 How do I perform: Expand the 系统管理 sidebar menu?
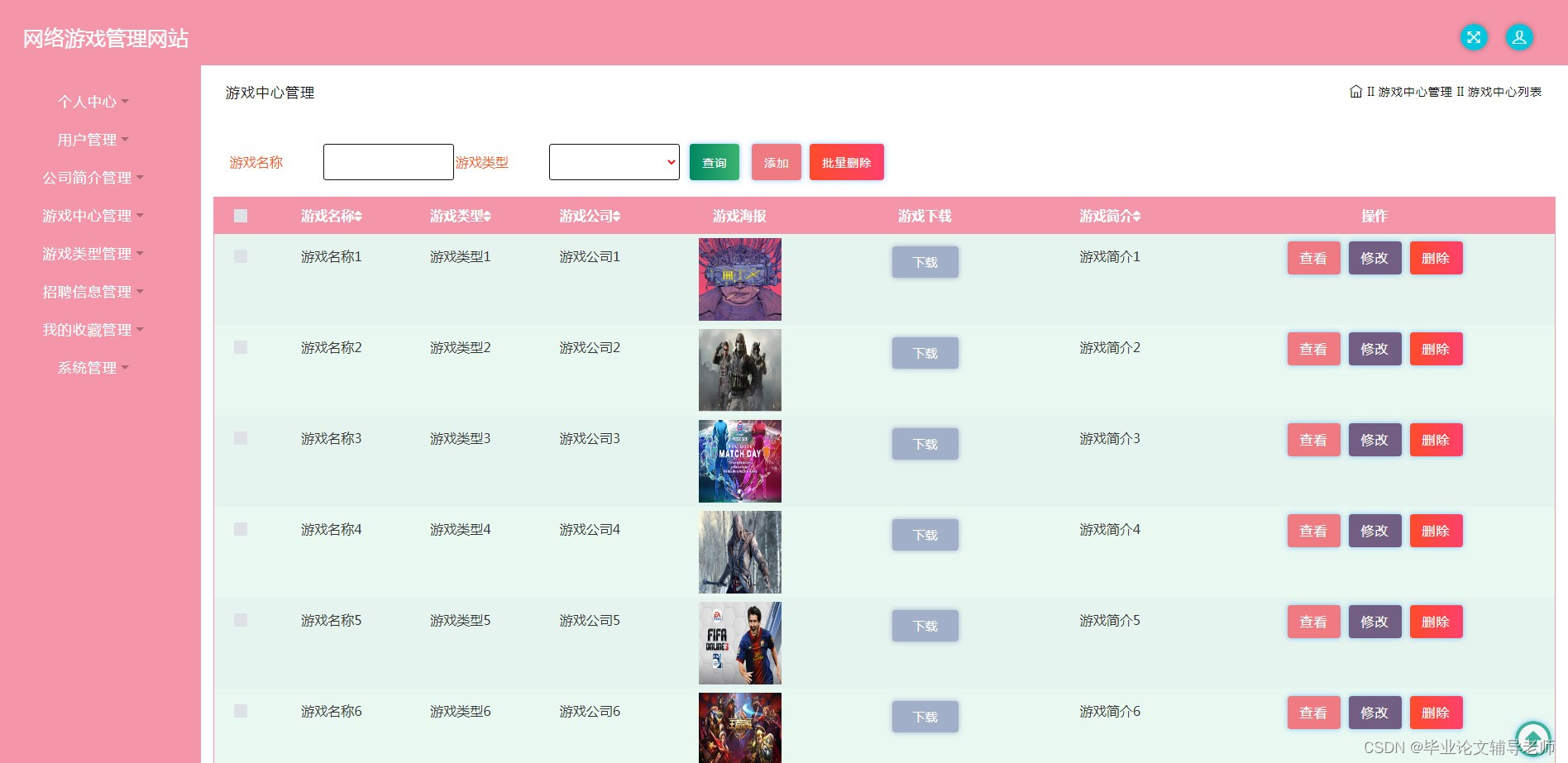tap(93, 368)
